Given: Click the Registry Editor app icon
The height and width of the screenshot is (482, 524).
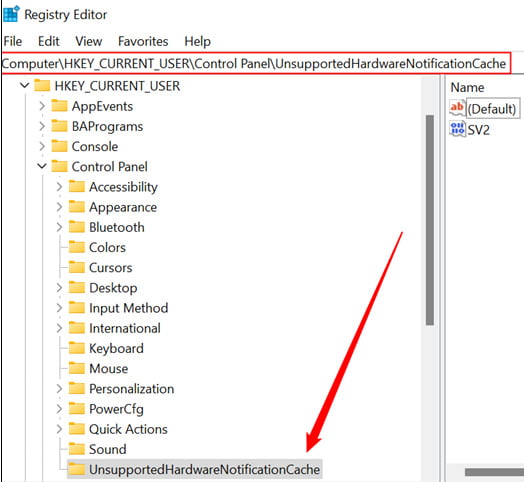Looking at the screenshot, I should (x=11, y=14).
